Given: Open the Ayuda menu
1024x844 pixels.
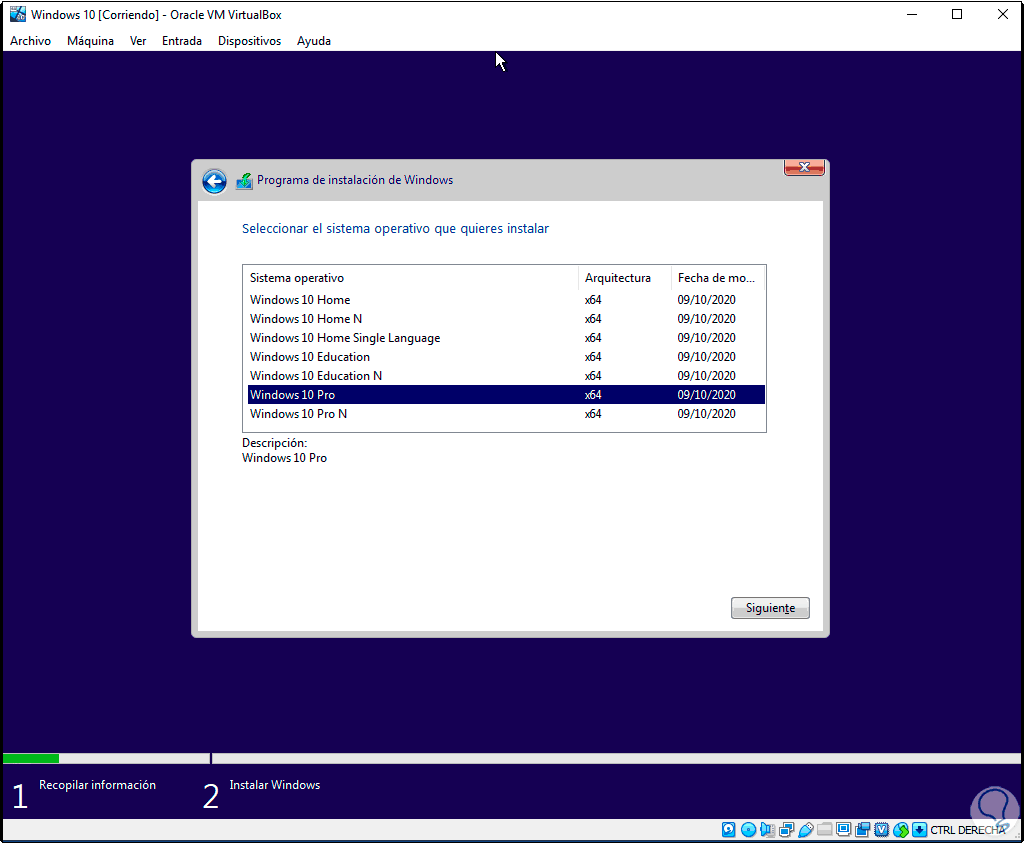Looking at the screenshot, I should (x=313, y=41).
